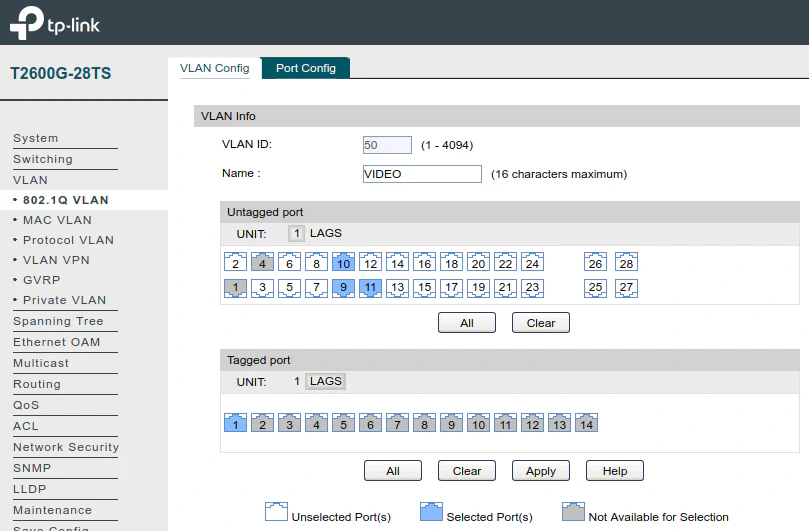809x531 pixels.
Task: Select untagged port 27 icon
Action: 626,288
